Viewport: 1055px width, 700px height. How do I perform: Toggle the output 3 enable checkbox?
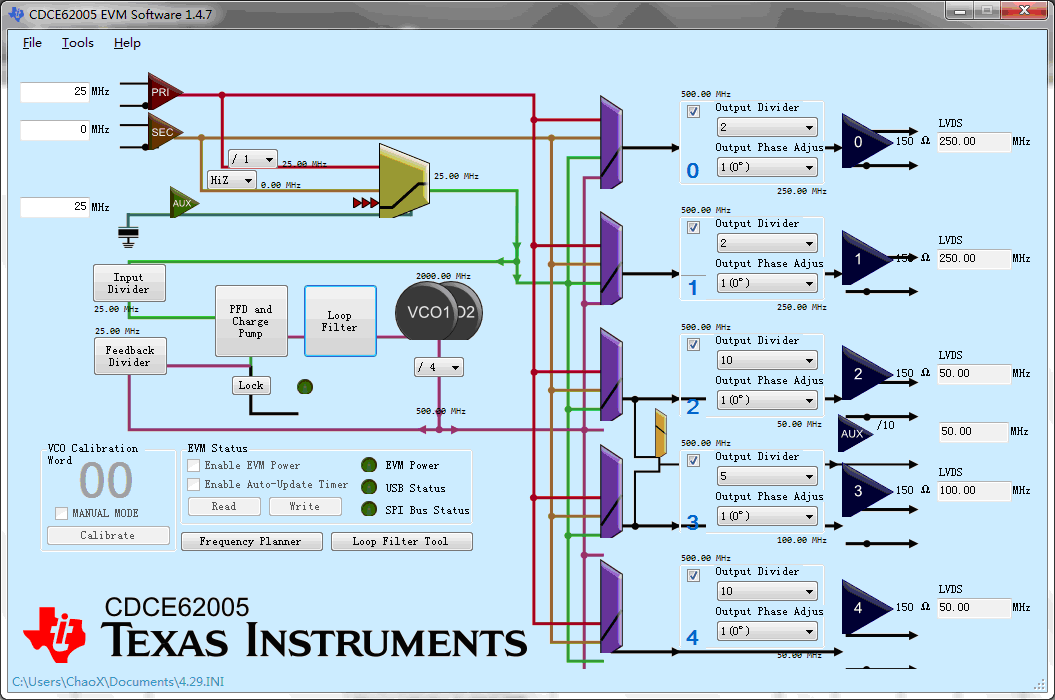click(x=693, y=460)
